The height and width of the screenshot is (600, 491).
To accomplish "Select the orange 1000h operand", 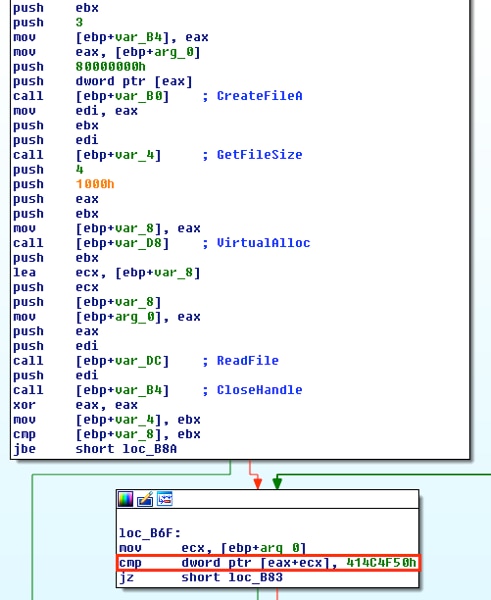I will (95, 184).
